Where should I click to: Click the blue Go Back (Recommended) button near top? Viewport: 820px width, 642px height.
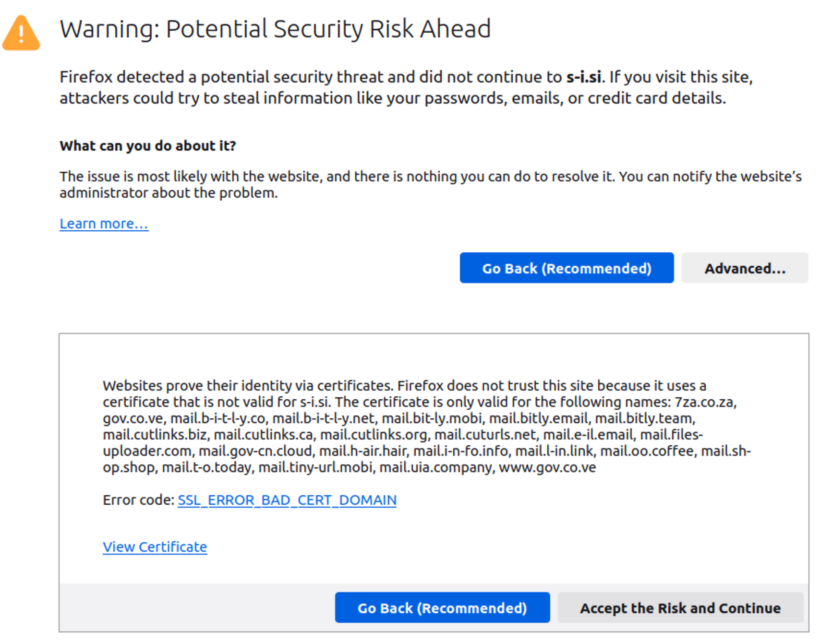(x=566, y=267)
